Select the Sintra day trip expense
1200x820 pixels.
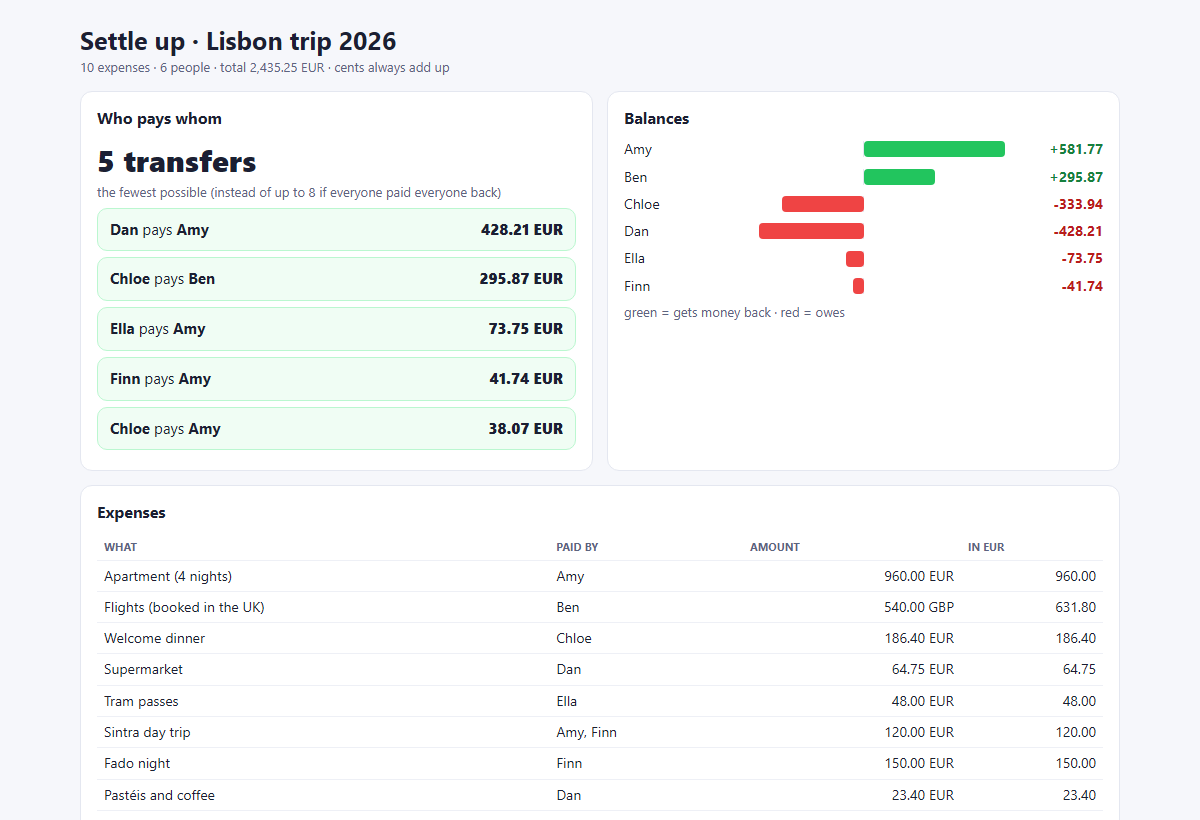pyautogui.click(x=600, y=732)
